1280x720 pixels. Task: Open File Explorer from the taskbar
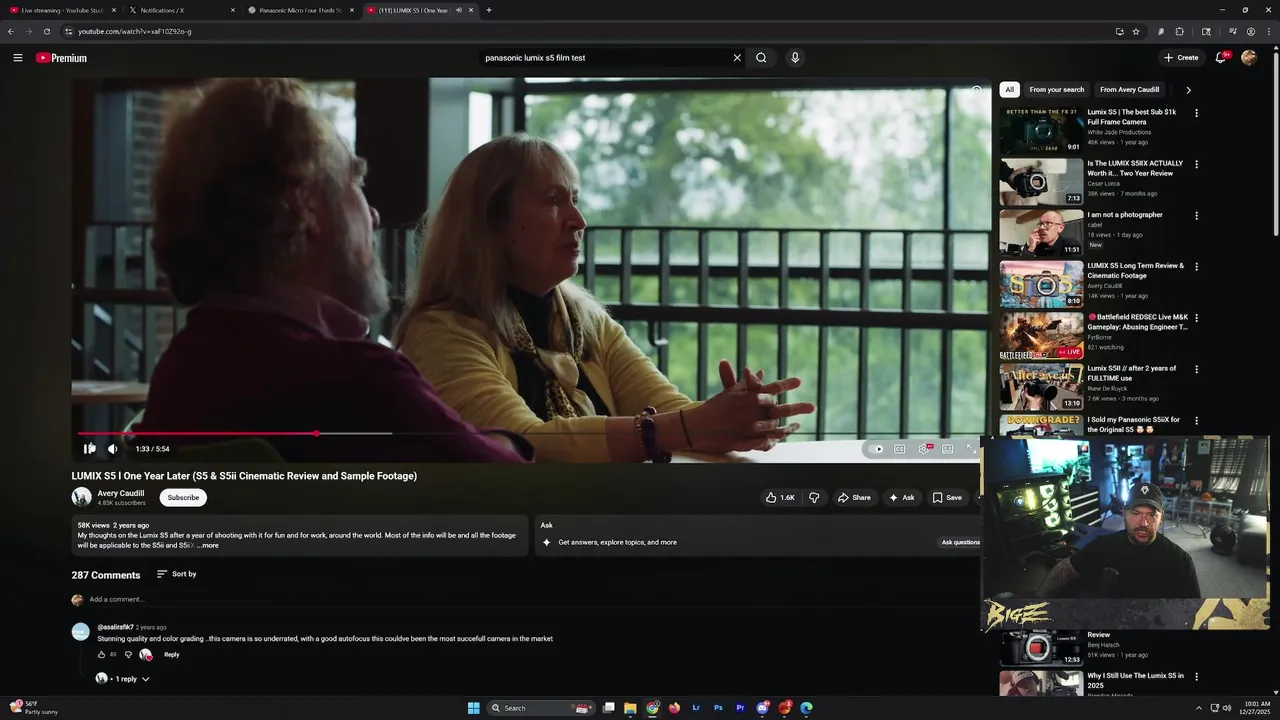(x=630, y=708)
